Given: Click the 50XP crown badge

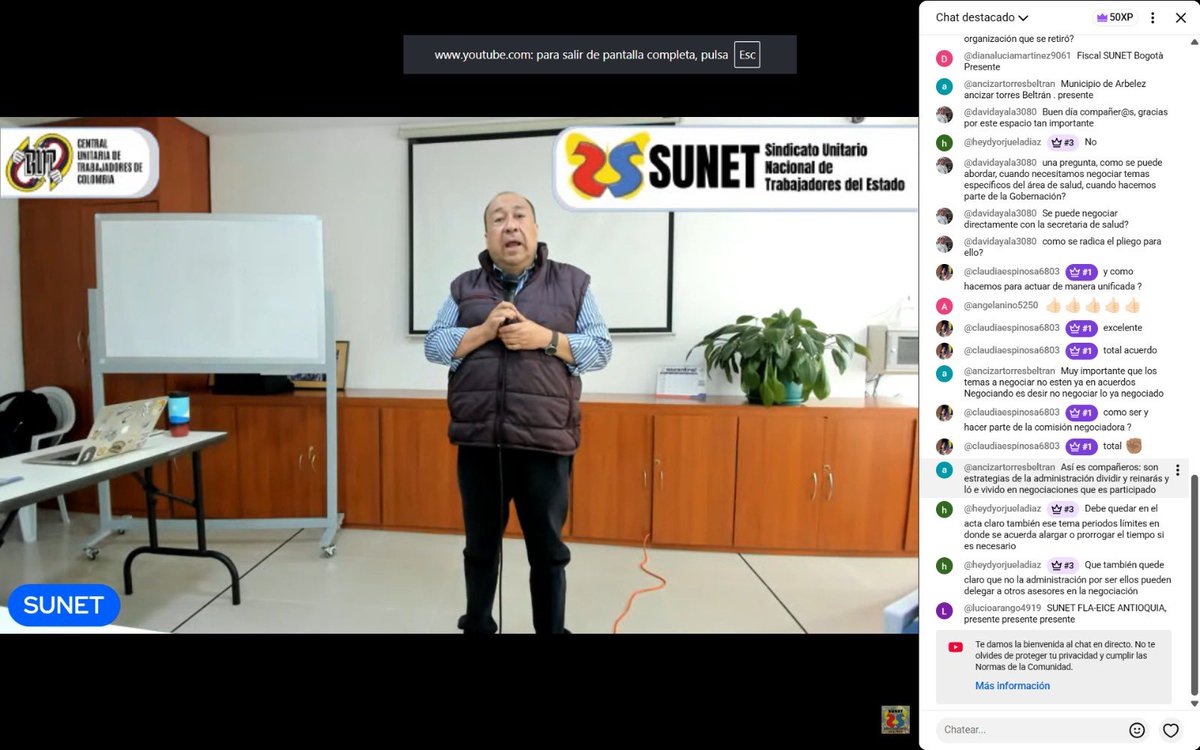Looking at the screenshot, I should tap(1115, 17).
